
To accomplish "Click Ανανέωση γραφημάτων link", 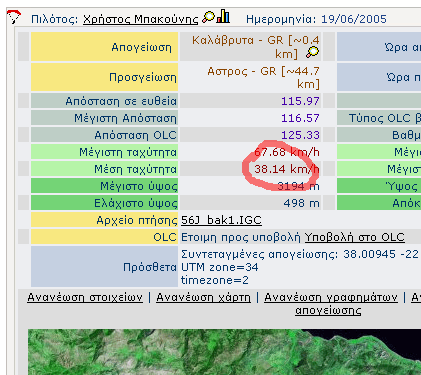I will [x=331, y=297].
